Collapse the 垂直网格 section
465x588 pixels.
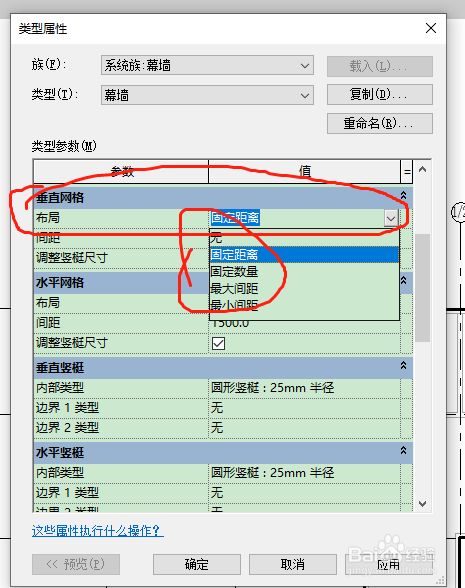point(404,195)
